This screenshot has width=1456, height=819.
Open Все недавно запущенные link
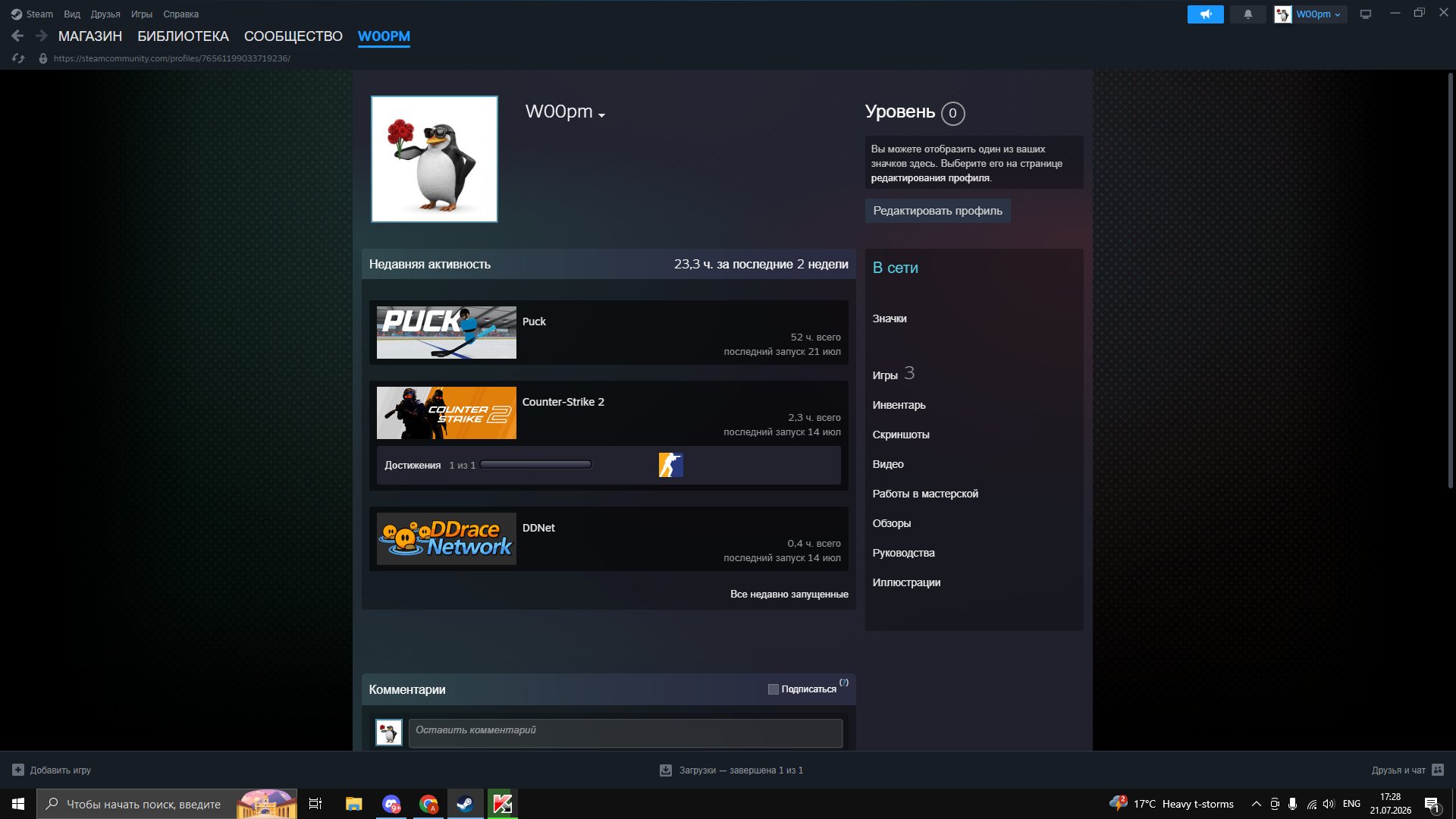(789, 594)
